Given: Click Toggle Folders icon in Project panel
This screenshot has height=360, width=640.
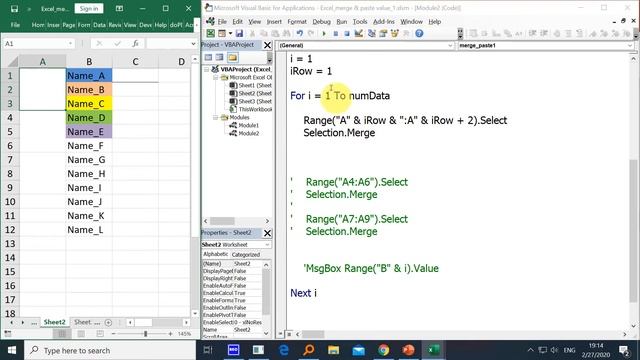Looking at the screenshot, I should pyautogui.click(x=233, y=58).
